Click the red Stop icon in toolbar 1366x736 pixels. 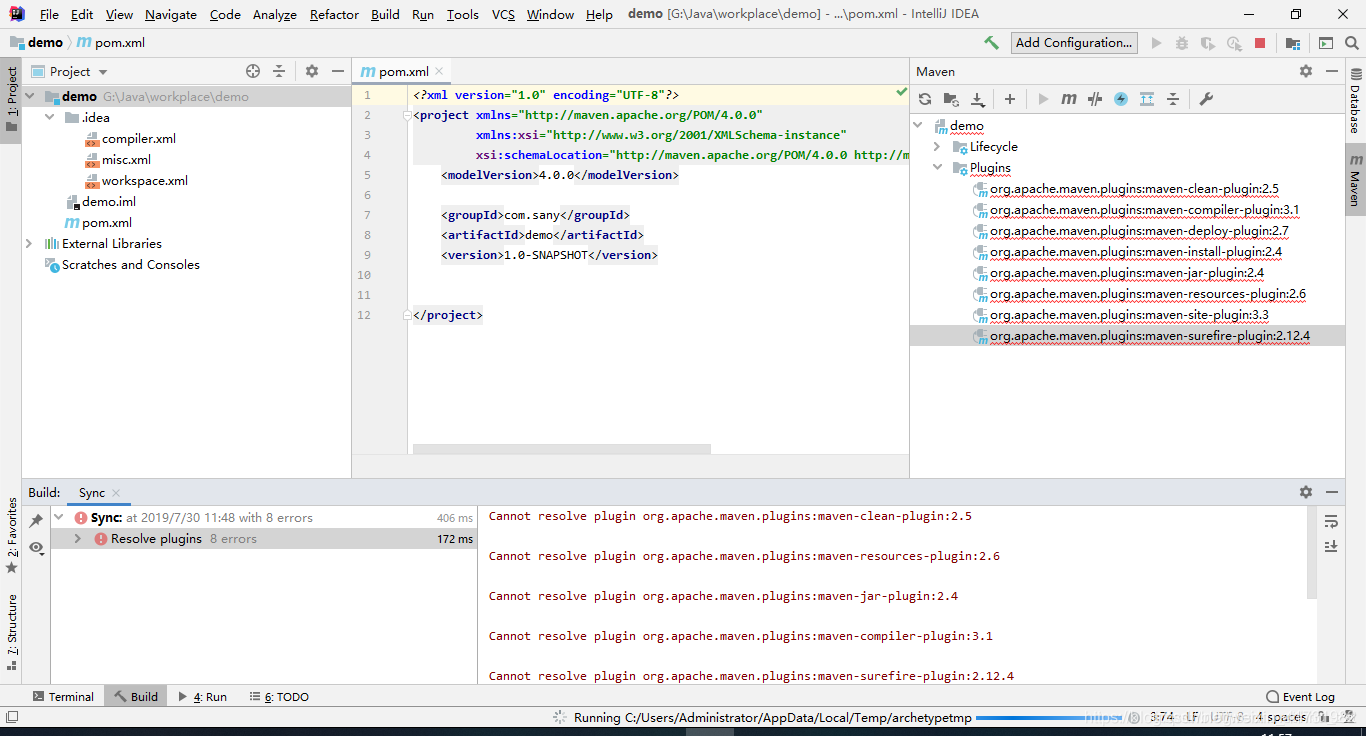(x=1260, y=43)
